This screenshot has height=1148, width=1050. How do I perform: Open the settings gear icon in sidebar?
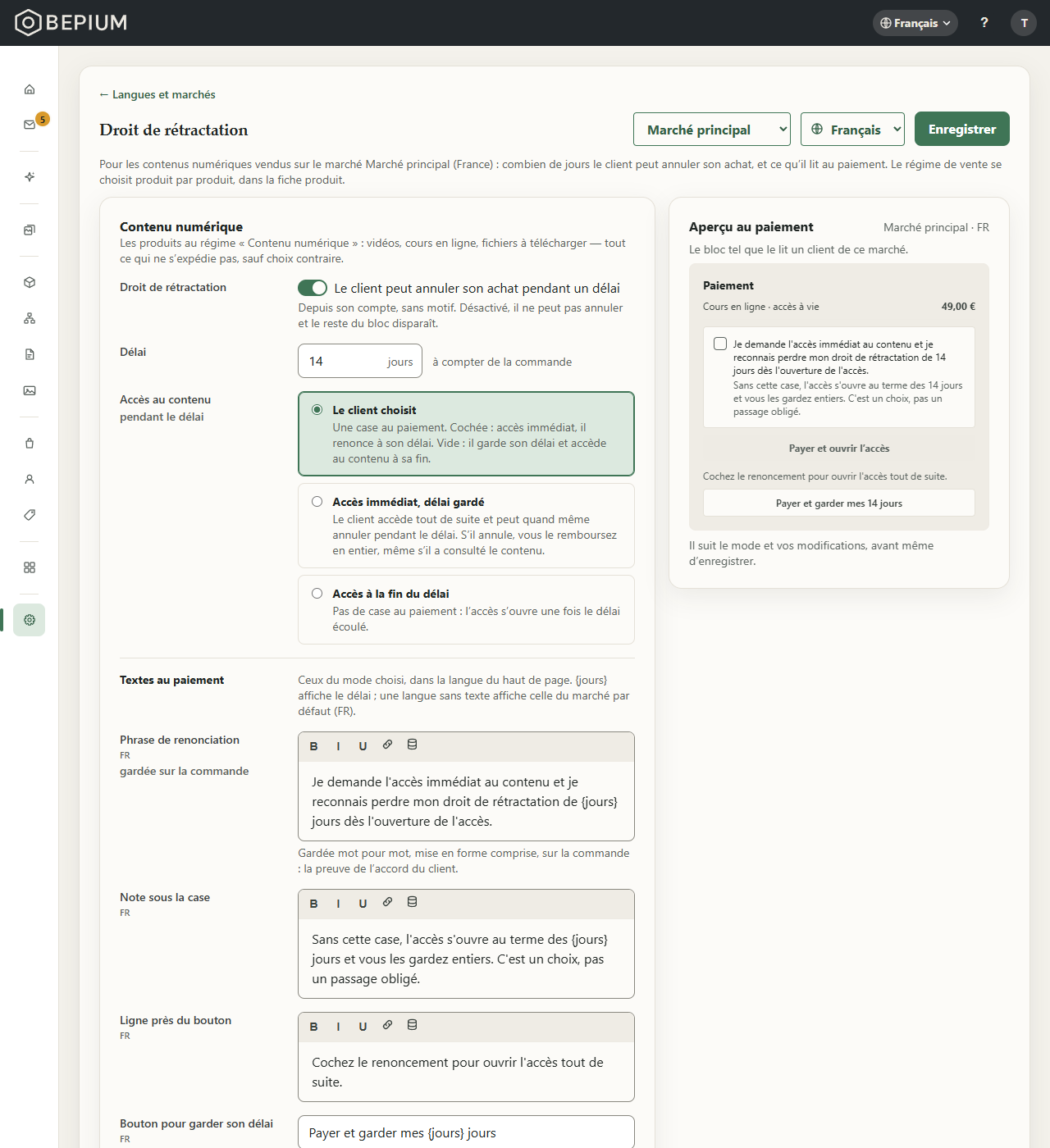(x=30, y=620)
